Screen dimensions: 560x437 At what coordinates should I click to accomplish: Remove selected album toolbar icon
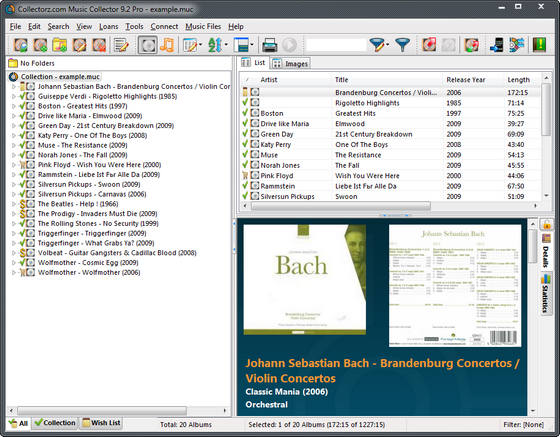99,45
